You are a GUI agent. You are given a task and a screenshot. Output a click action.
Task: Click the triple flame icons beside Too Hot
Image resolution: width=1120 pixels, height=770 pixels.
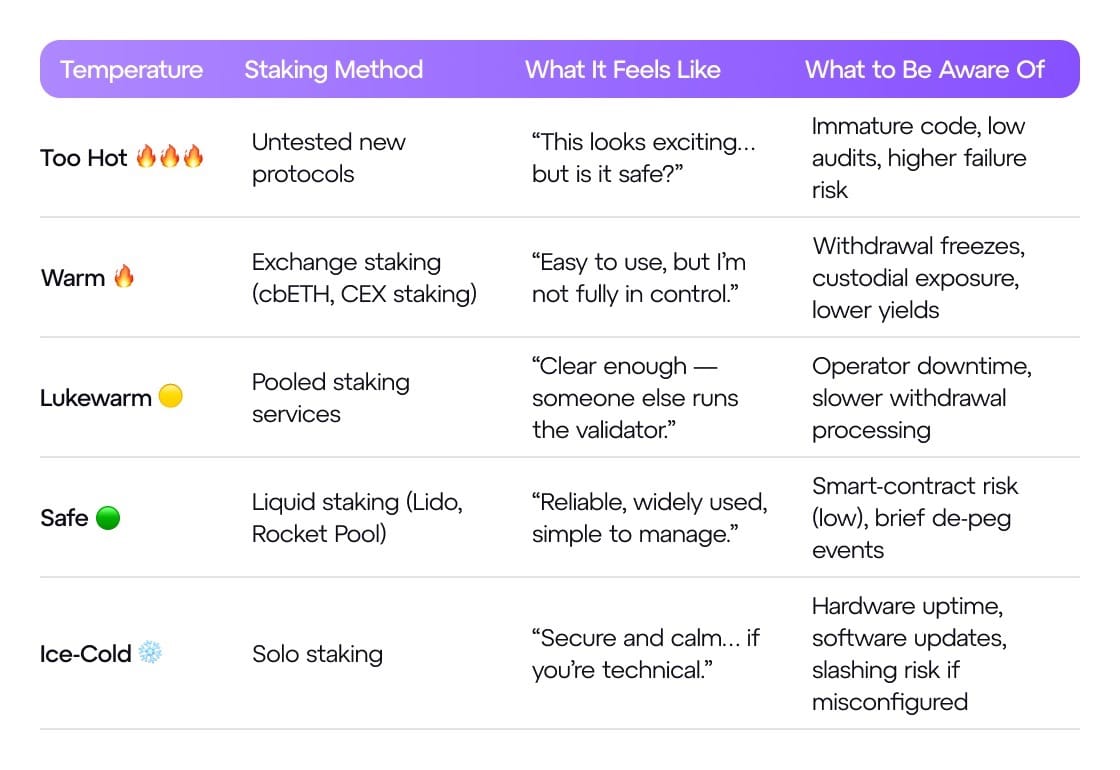click(x=169, y=157)
